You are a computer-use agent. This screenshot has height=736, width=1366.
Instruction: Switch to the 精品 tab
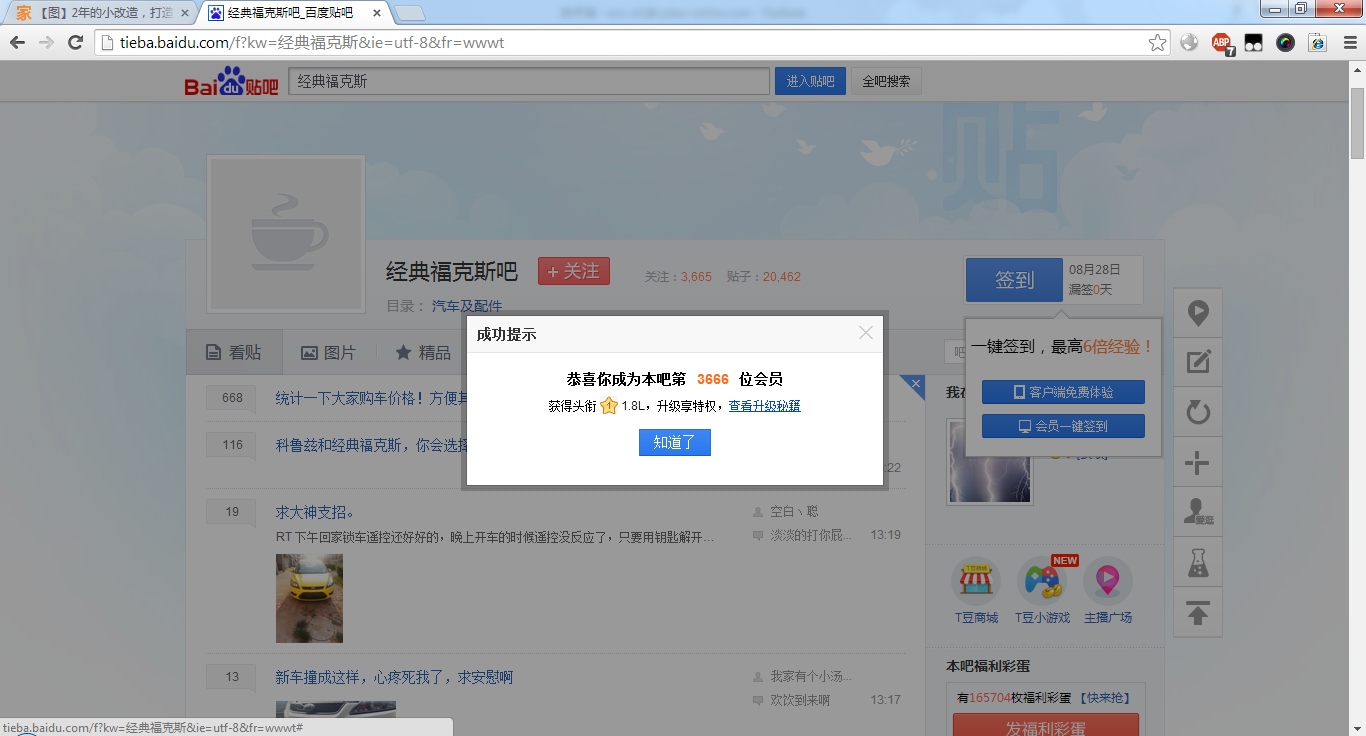pyautogui.click(x=422, y=352)
